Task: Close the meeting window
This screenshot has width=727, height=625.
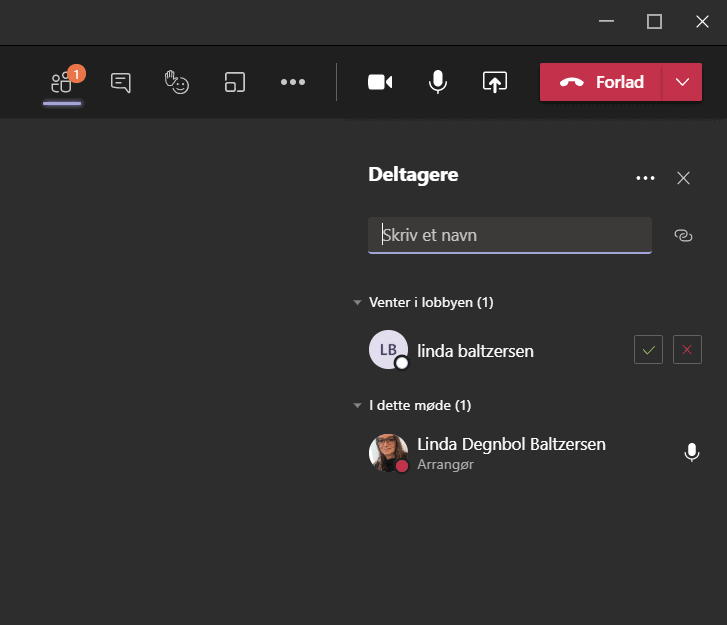Action: point(702,21)
